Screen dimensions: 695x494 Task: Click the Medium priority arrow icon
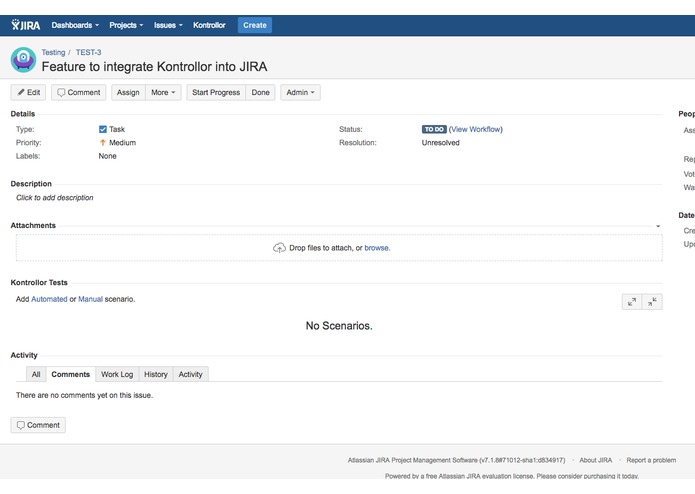103,143
